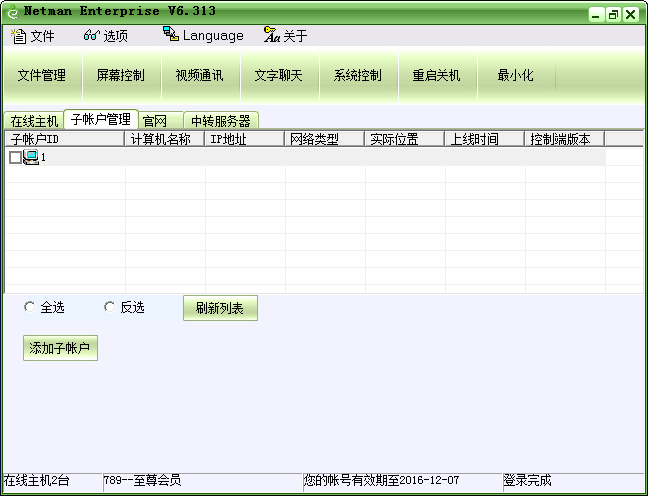The height and width of the screenshot is (496, 648).
Task: Click the 系统控制 toolbar button
Action: coord(357,76)
